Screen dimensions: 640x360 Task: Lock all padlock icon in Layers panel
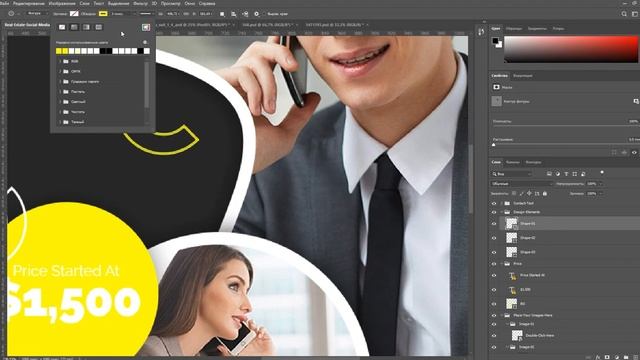click(545, 193)
